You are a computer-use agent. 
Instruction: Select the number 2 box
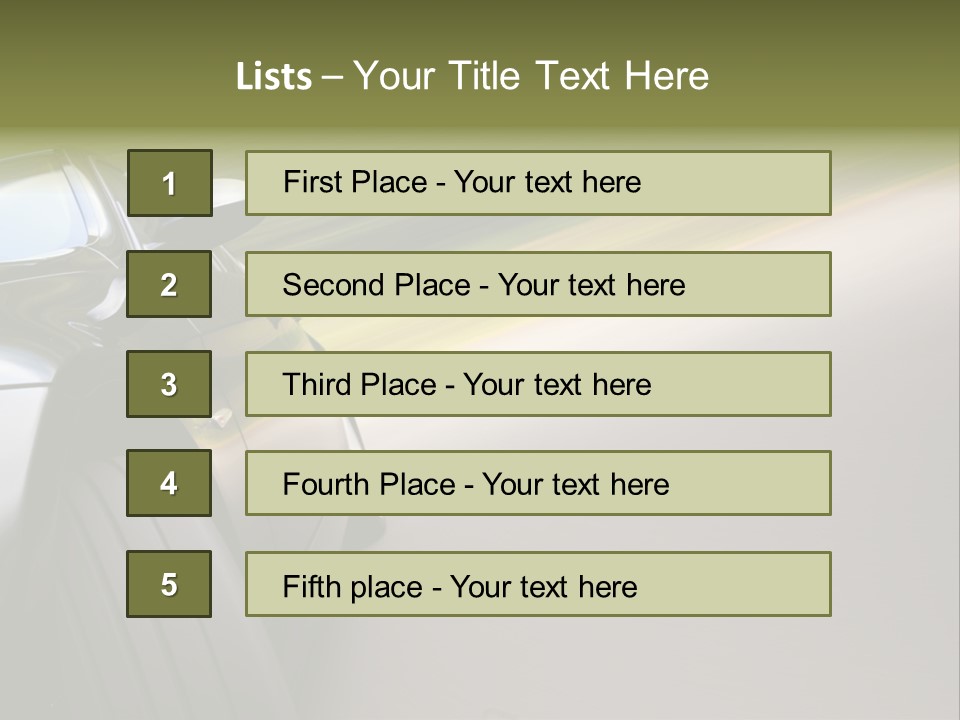169,284
